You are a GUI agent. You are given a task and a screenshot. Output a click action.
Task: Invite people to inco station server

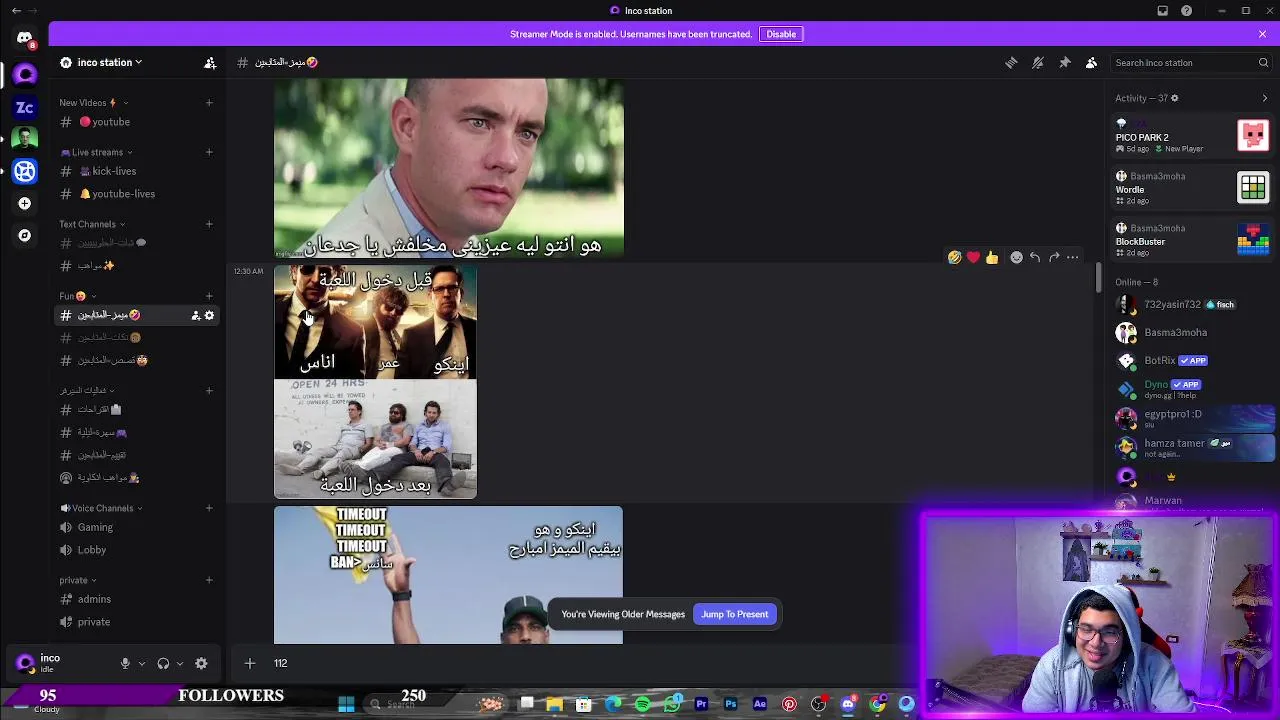(x=210, y=63)
